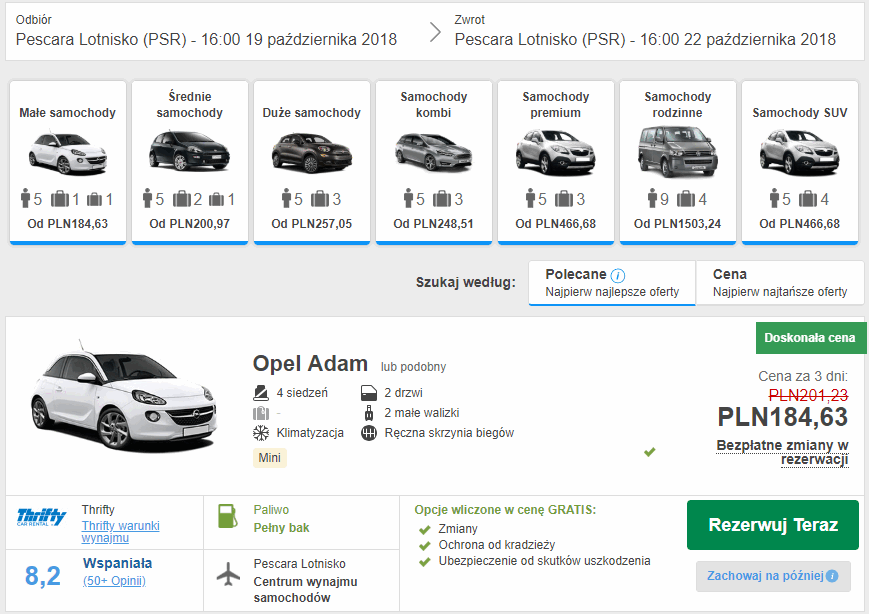Sort by Polecane best offers first
869x614 pixels.
(x=612, y=283)
